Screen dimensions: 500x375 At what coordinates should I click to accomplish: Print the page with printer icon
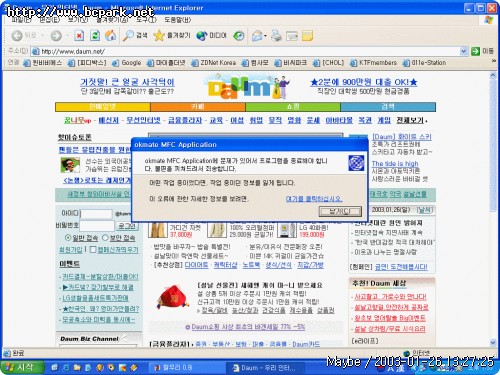point(276,35)
